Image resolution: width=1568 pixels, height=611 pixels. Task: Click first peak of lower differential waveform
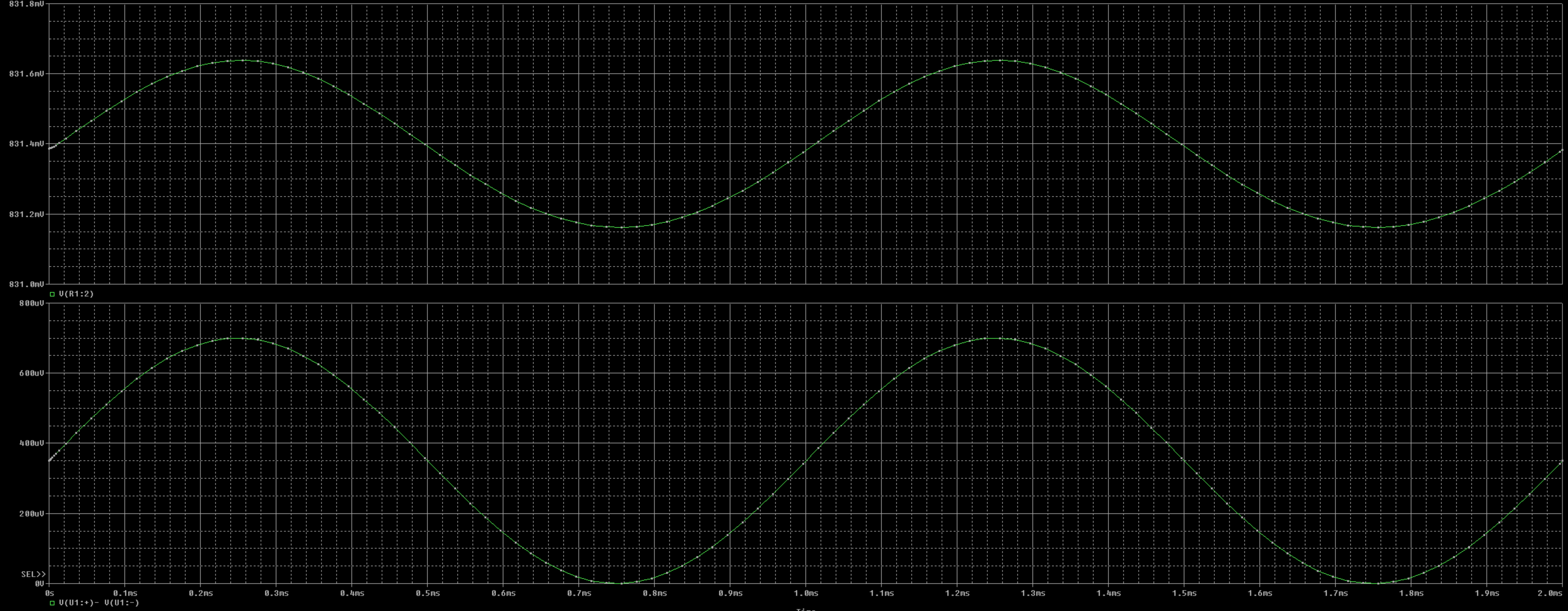click(x=239, y=338)
